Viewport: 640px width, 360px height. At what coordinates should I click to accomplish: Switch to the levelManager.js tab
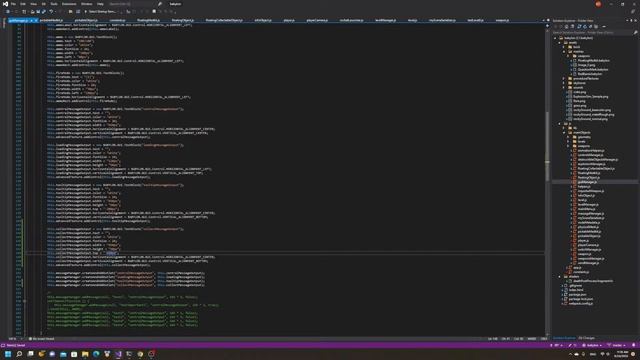point(385,20)
